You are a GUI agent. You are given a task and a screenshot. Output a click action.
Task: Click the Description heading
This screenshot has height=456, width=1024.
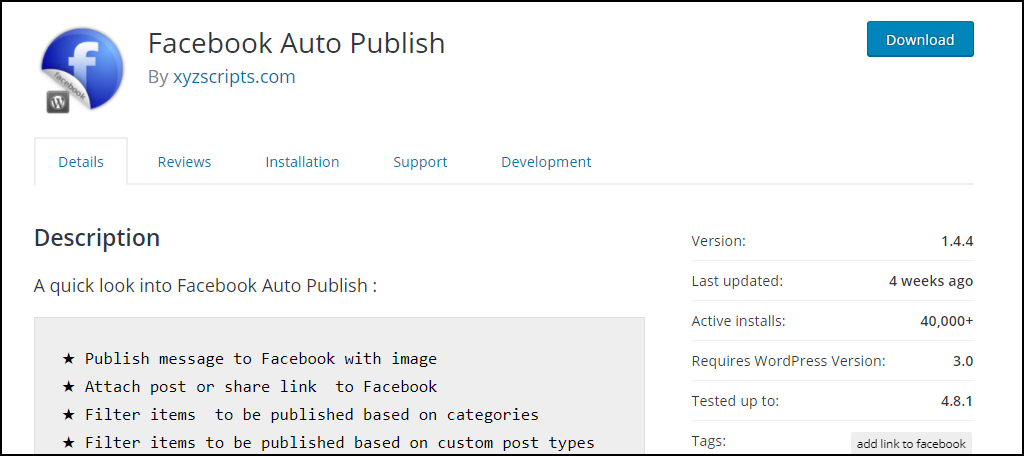click(97, 238)
